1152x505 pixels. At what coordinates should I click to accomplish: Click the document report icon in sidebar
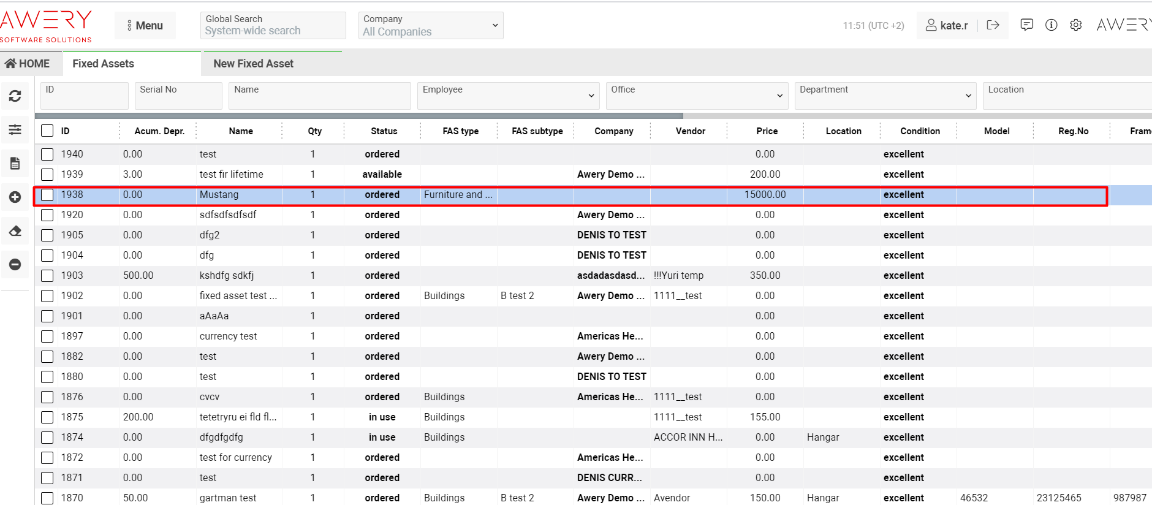(x=15, y=164)
